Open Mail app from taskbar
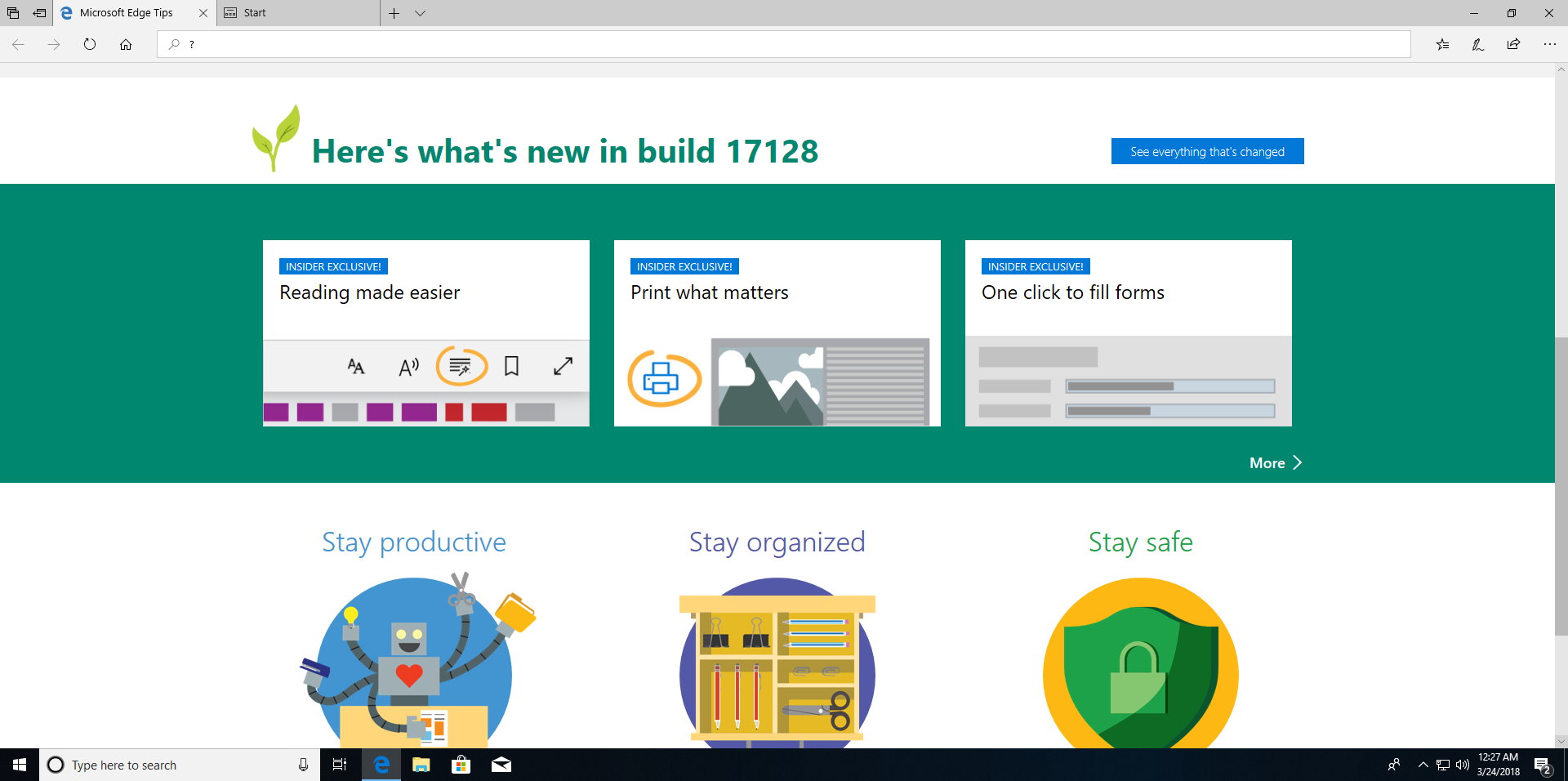The height and width of the screenshot is (781, 1568). (x=501, y=765)
